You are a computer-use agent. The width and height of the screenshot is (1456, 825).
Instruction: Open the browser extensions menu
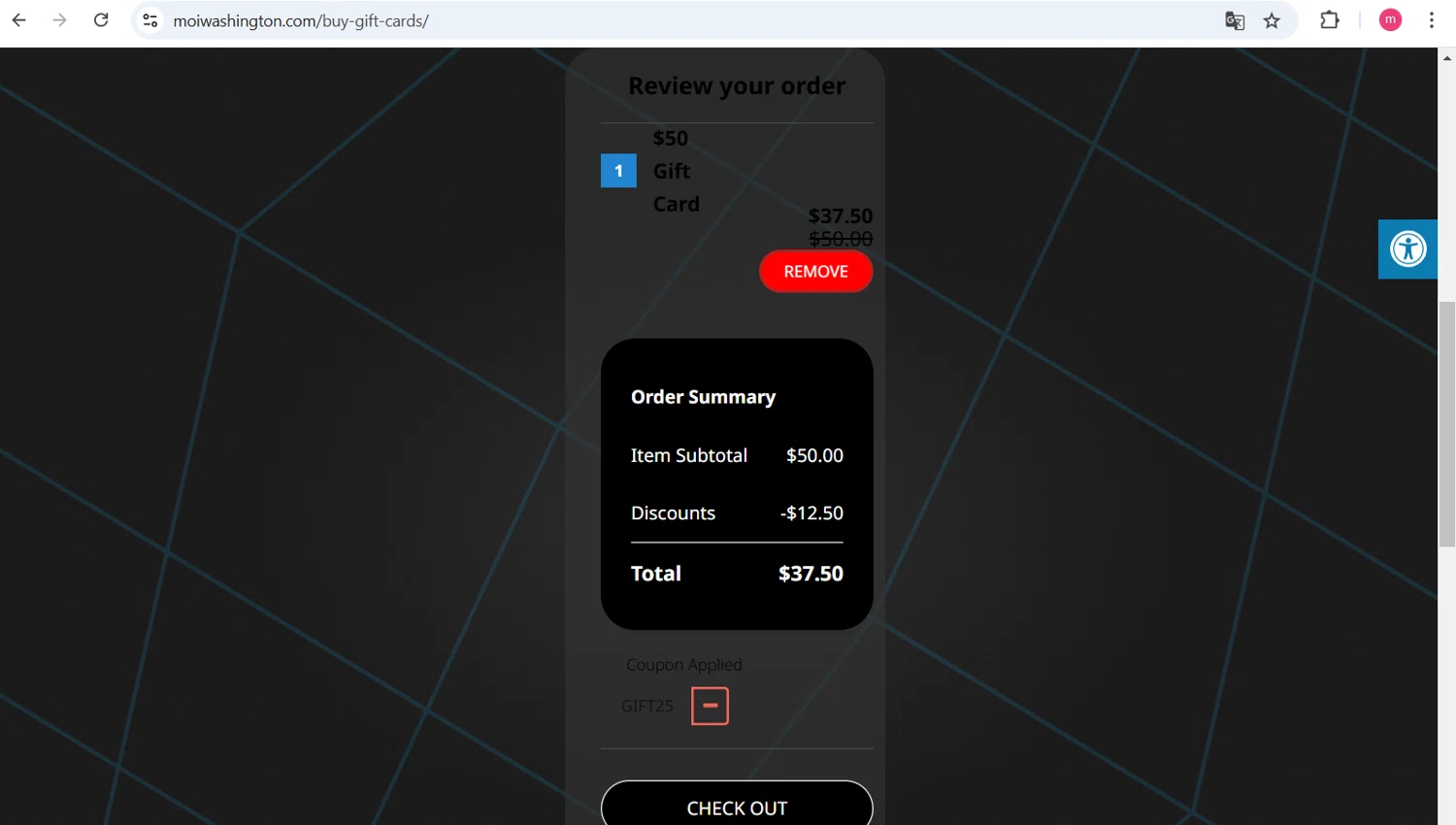pos(1330,20)
